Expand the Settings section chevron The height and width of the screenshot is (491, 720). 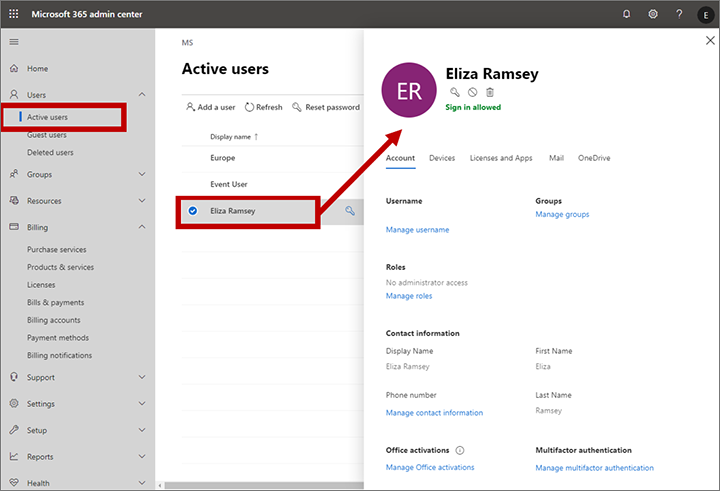[x=142, y=403]
